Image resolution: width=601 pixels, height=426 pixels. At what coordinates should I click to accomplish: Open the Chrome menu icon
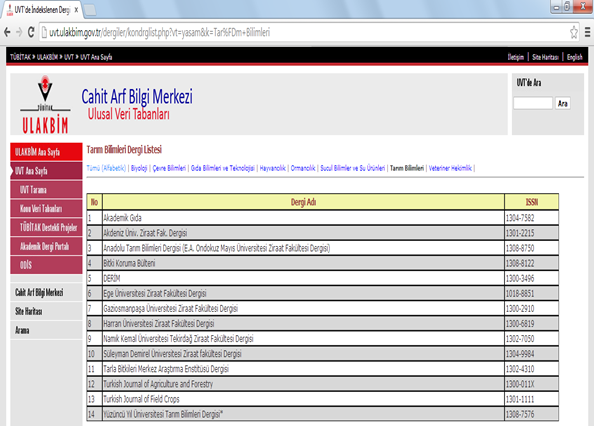[589, 32]
